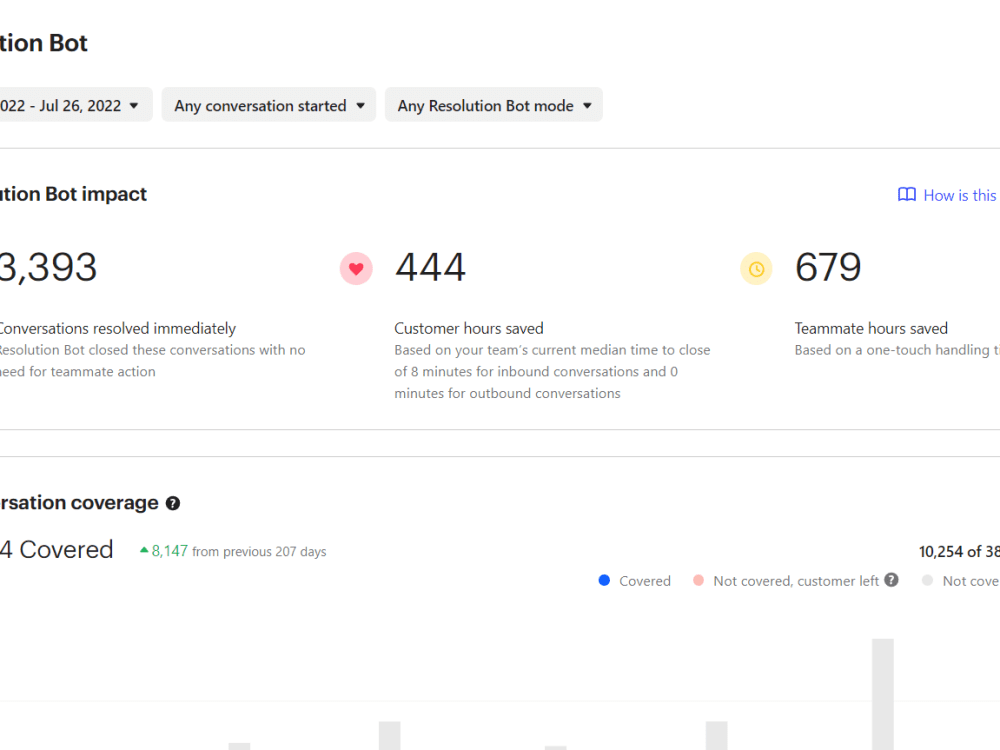Click the "Conversations resolved immediately" metric
This screenshot has height=750, width=1000.
[117, 328]
